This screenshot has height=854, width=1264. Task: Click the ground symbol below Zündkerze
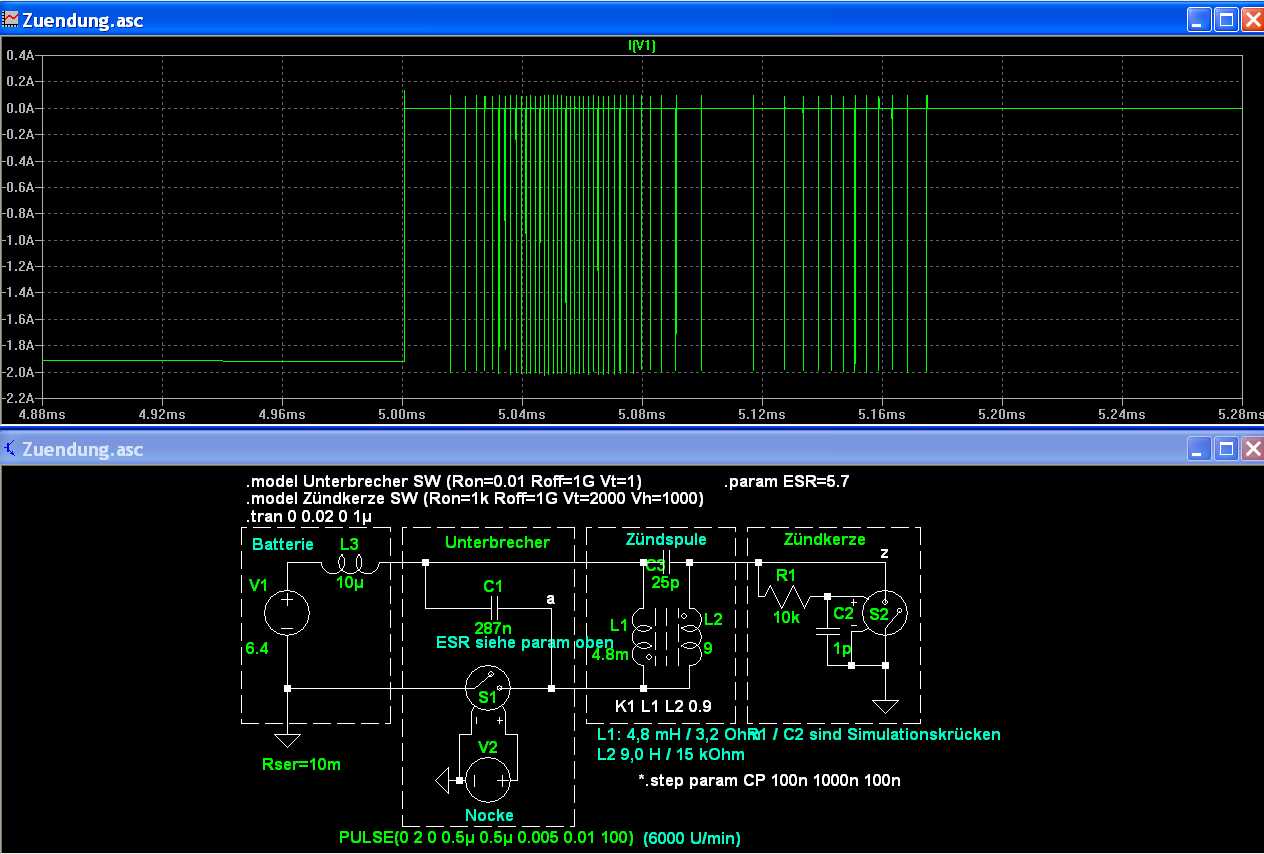pyautogui.click(x=885, y=707)
